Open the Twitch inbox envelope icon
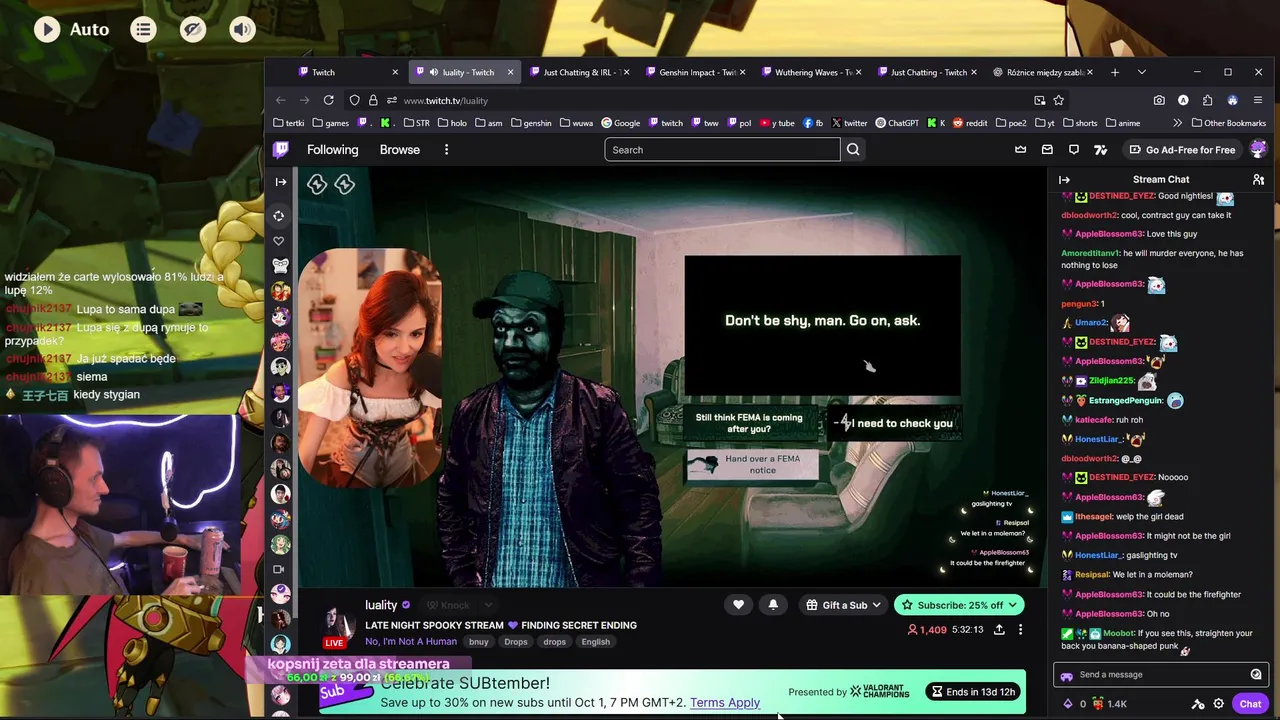The height and width of the screenshot is (720, 1280). pyautogui.click(x=1047, y=150)
